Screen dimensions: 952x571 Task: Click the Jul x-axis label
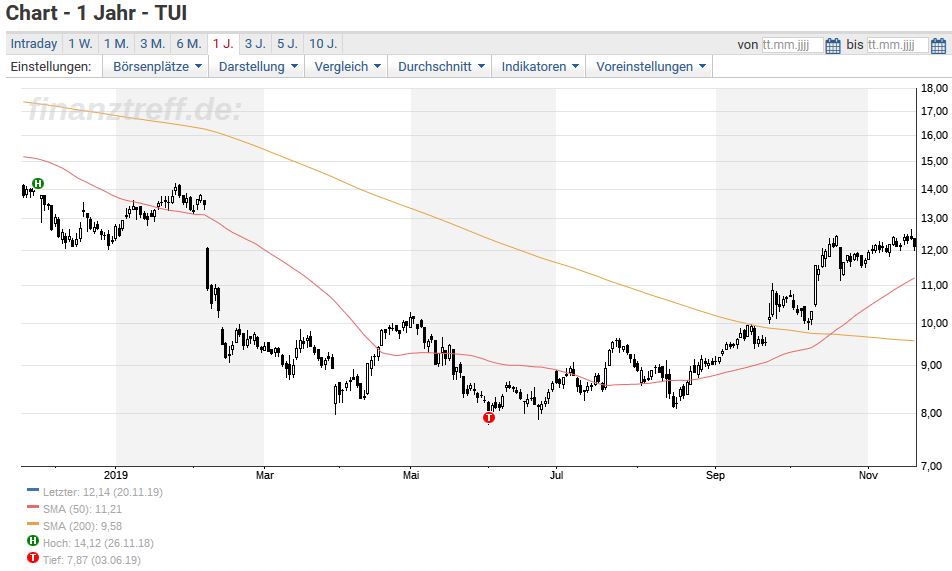click(556, 476)
